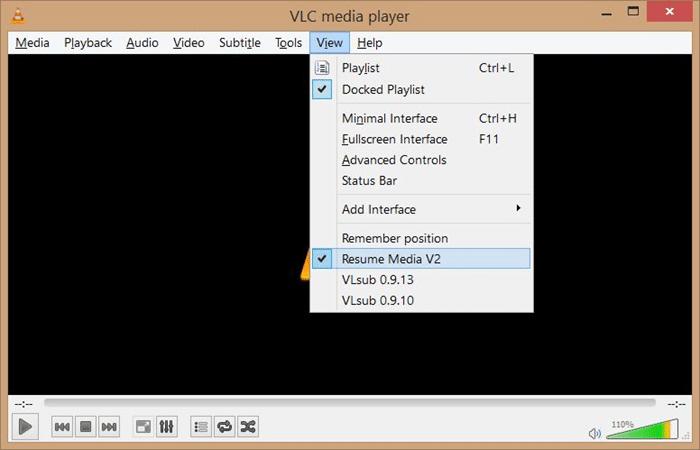
Task: Skip to next media track
Action: pyautogui.click(x=109, y=427)
